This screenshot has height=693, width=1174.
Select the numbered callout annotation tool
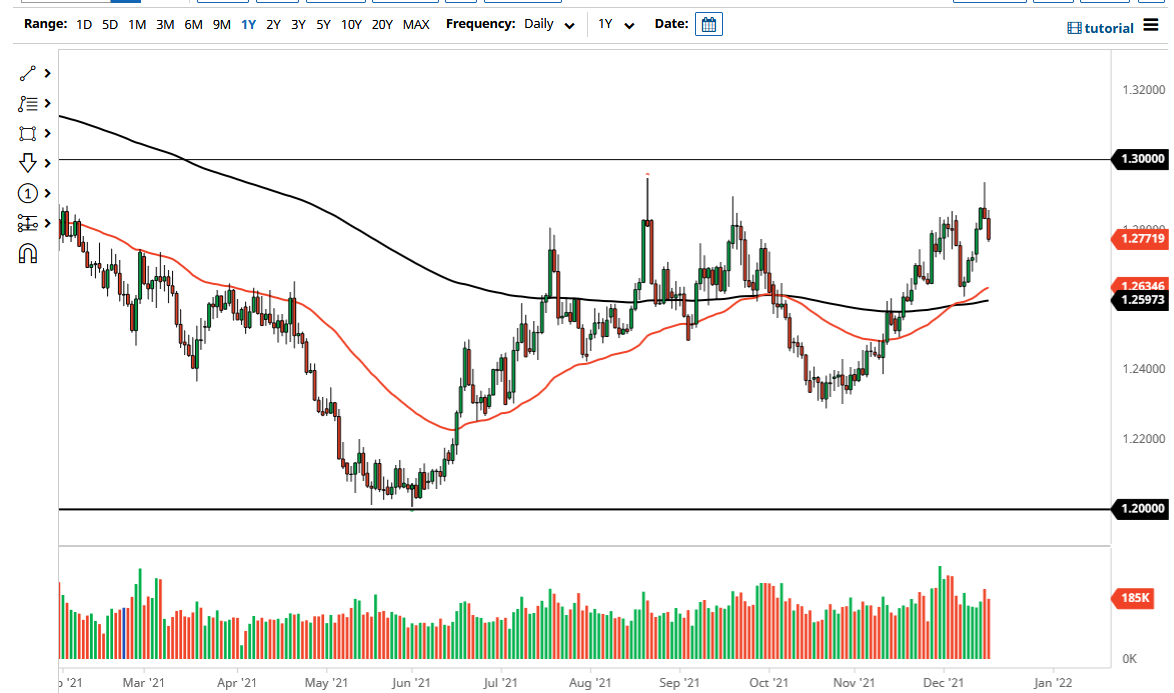pyautogui.click(x=26, y=190)
